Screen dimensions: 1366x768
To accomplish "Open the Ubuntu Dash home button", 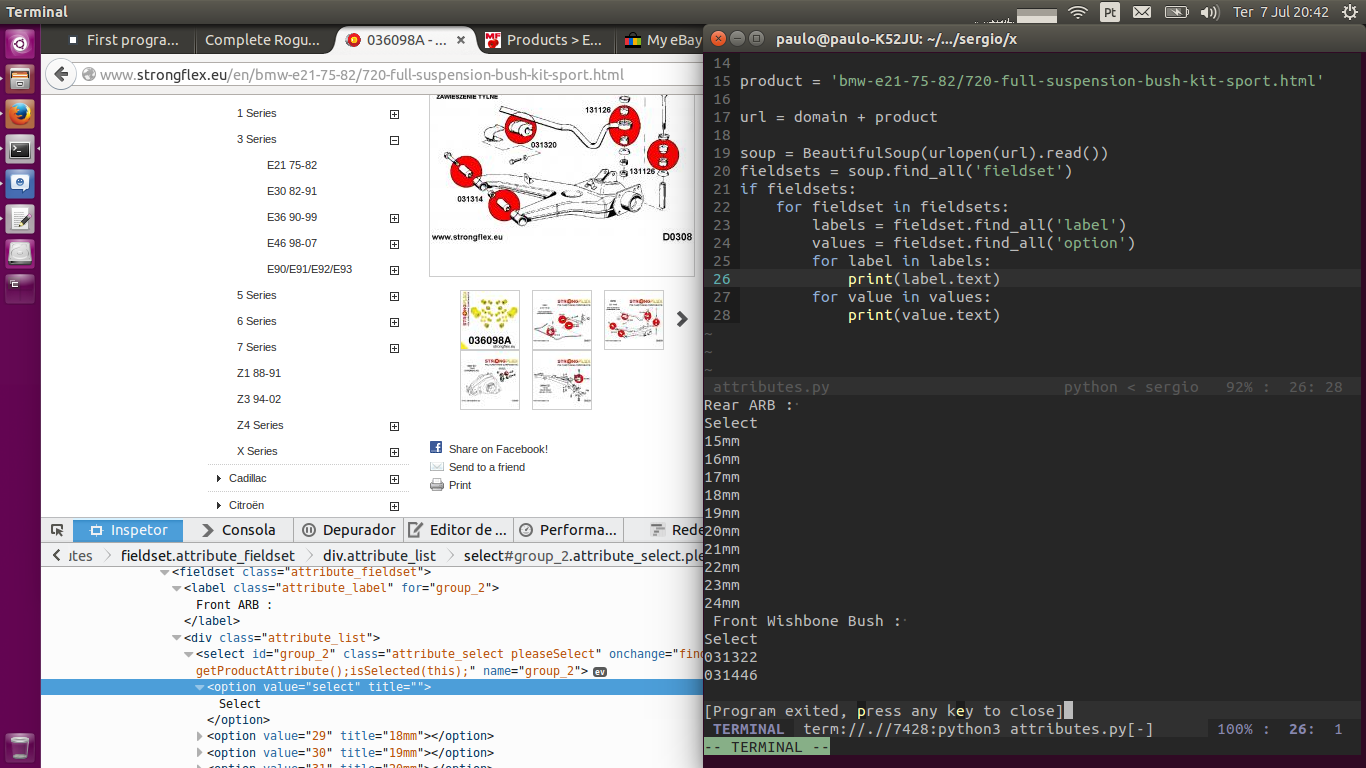I will [x=20, y=43].
